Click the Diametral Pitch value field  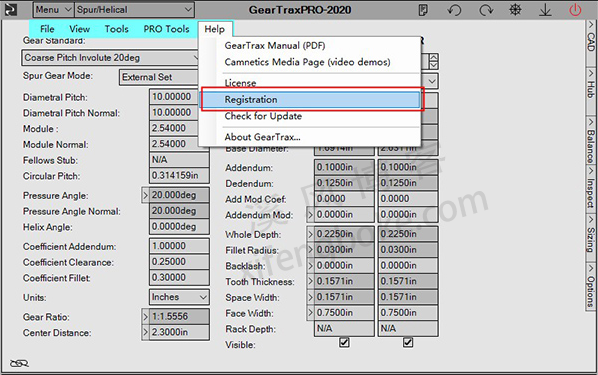(x=174, y=97)
